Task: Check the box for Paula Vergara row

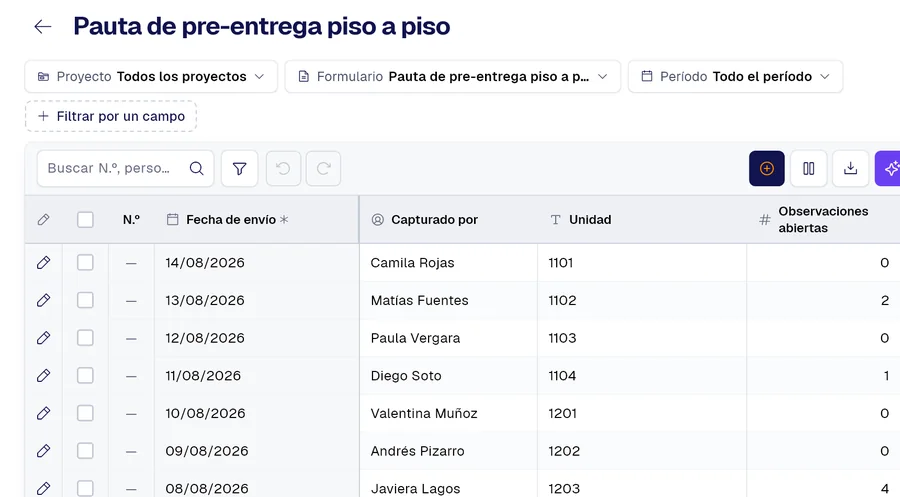Action: click(85, 338)
